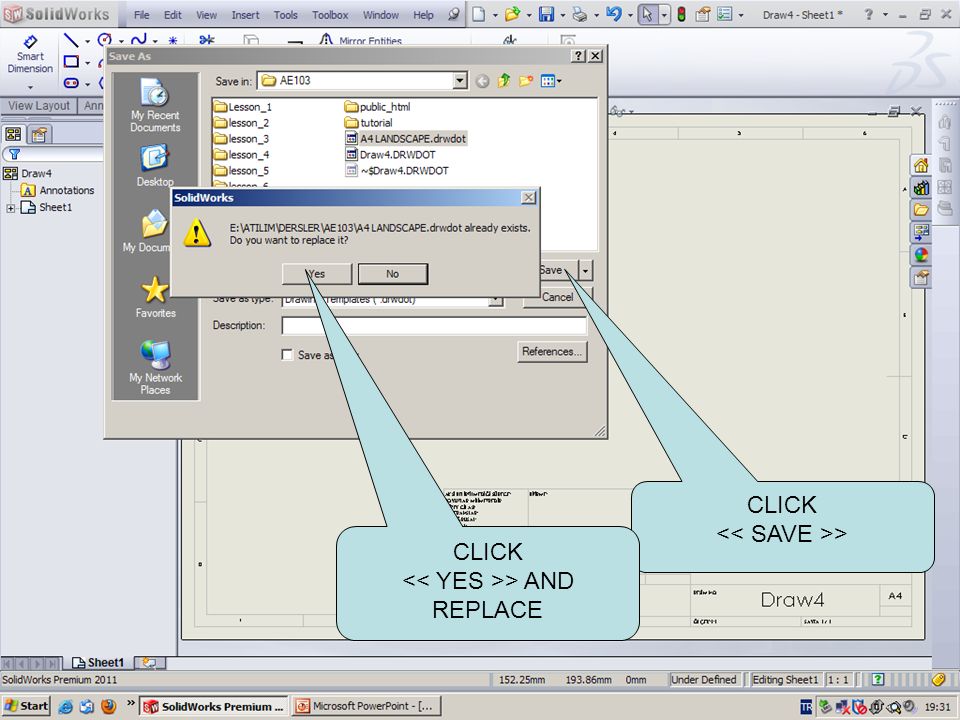Open the Save button dropdown arrow
Screen dimensions: 960x720
tap(586, 270)
